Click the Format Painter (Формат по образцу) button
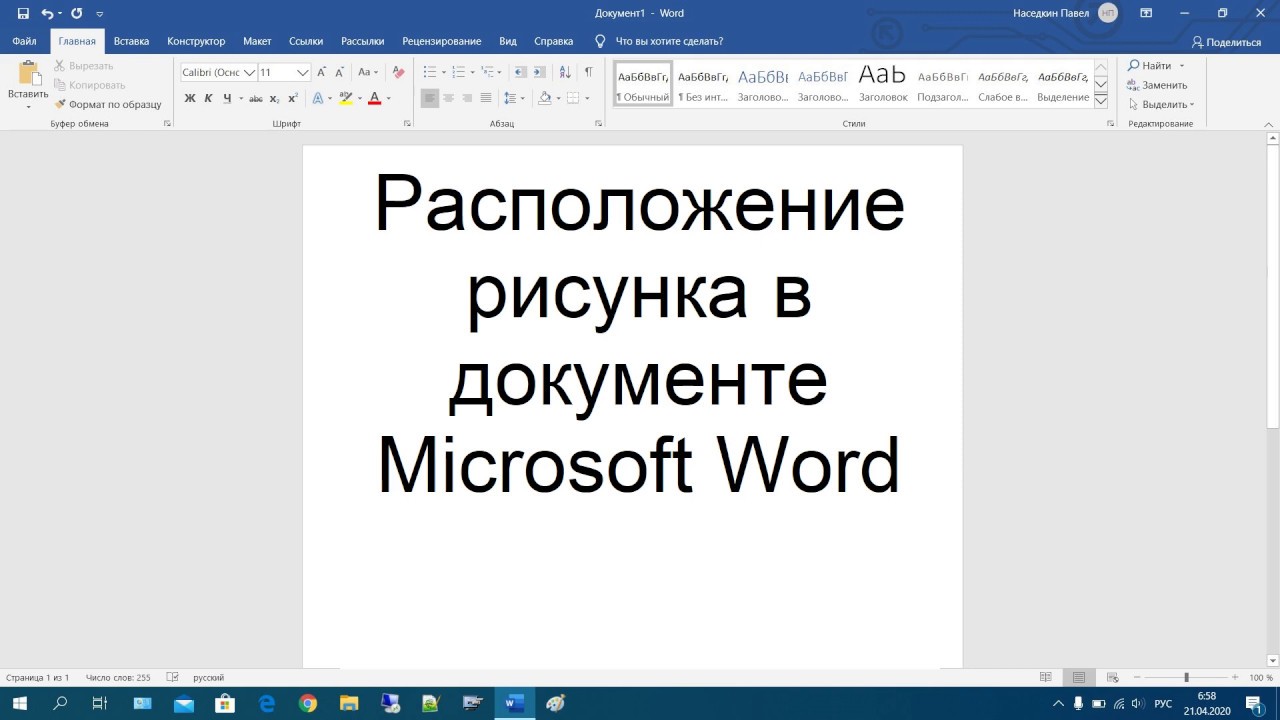Image resolution: width=1280 pixels, height=720 pixels. [x=108, y=104]
